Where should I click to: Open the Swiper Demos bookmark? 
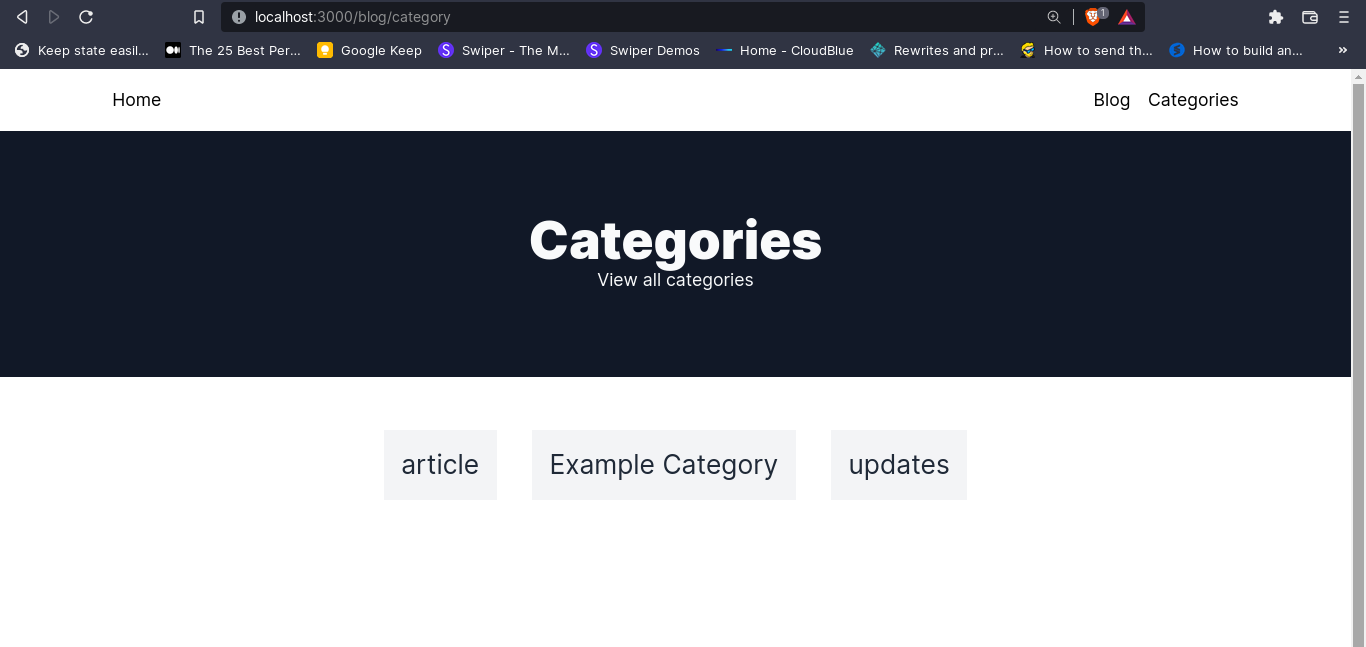coord(643,50)
